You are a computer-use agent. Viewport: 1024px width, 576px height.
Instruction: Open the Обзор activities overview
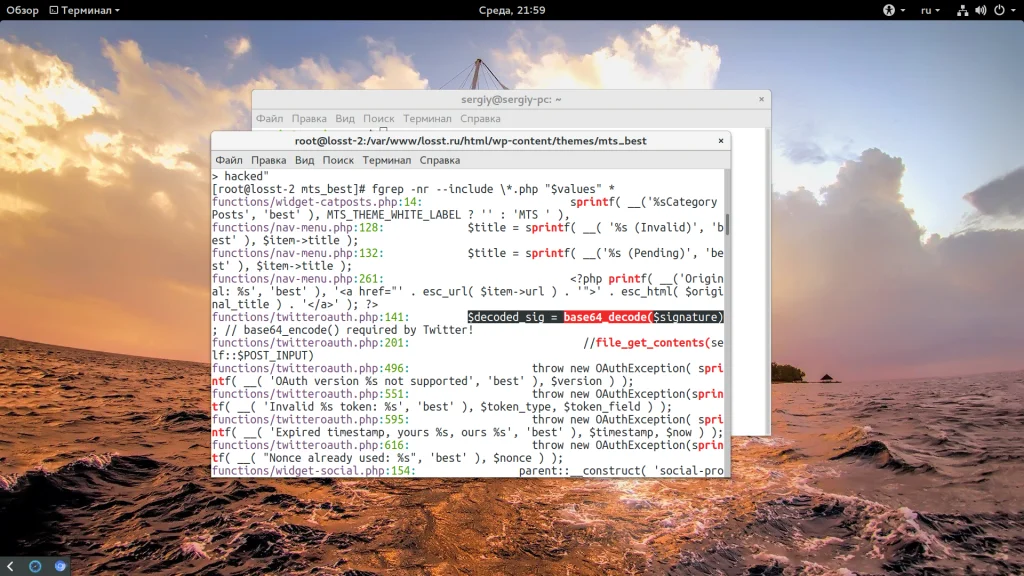[x=22, y=10]
